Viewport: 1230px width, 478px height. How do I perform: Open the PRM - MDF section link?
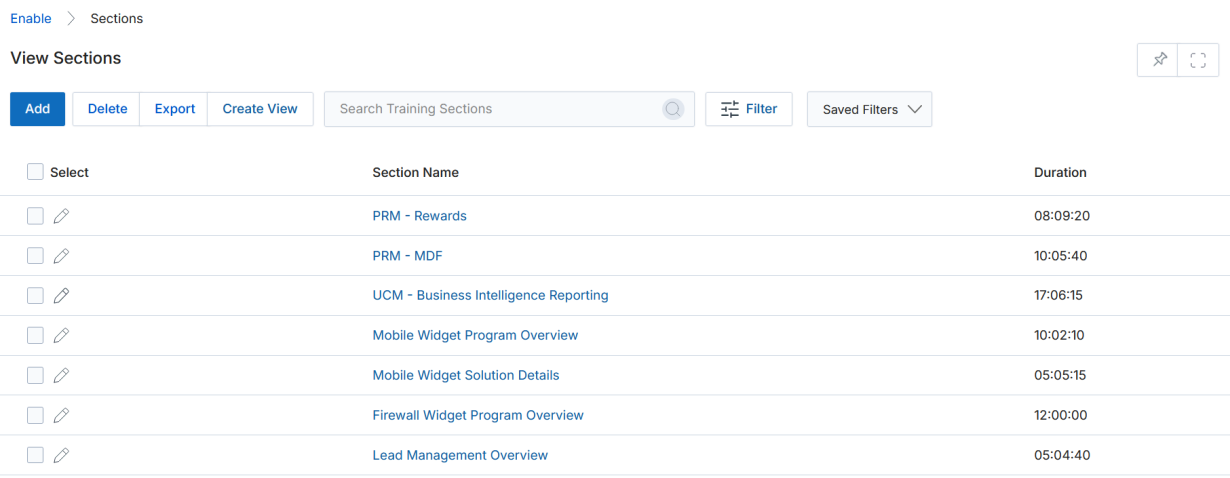click(407, 256)
